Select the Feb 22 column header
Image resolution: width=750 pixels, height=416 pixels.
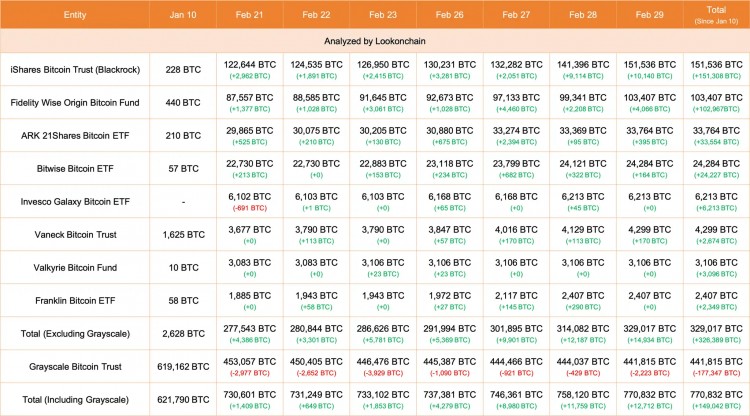pyautogui.click(x=316, y=15)
